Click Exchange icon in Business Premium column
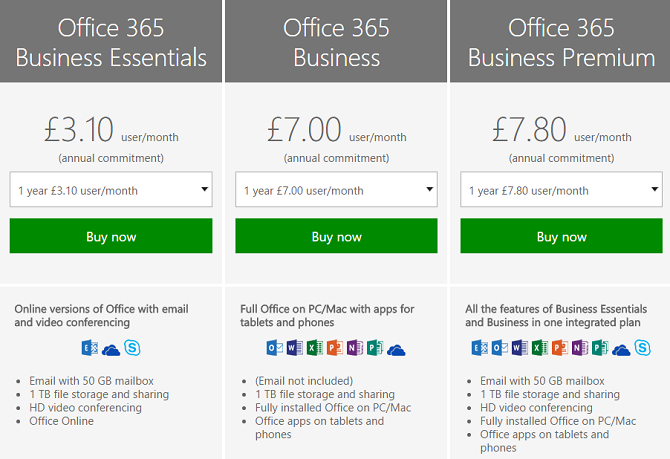Viewport: 670px width, 459px height. click(x=480, y=349)
